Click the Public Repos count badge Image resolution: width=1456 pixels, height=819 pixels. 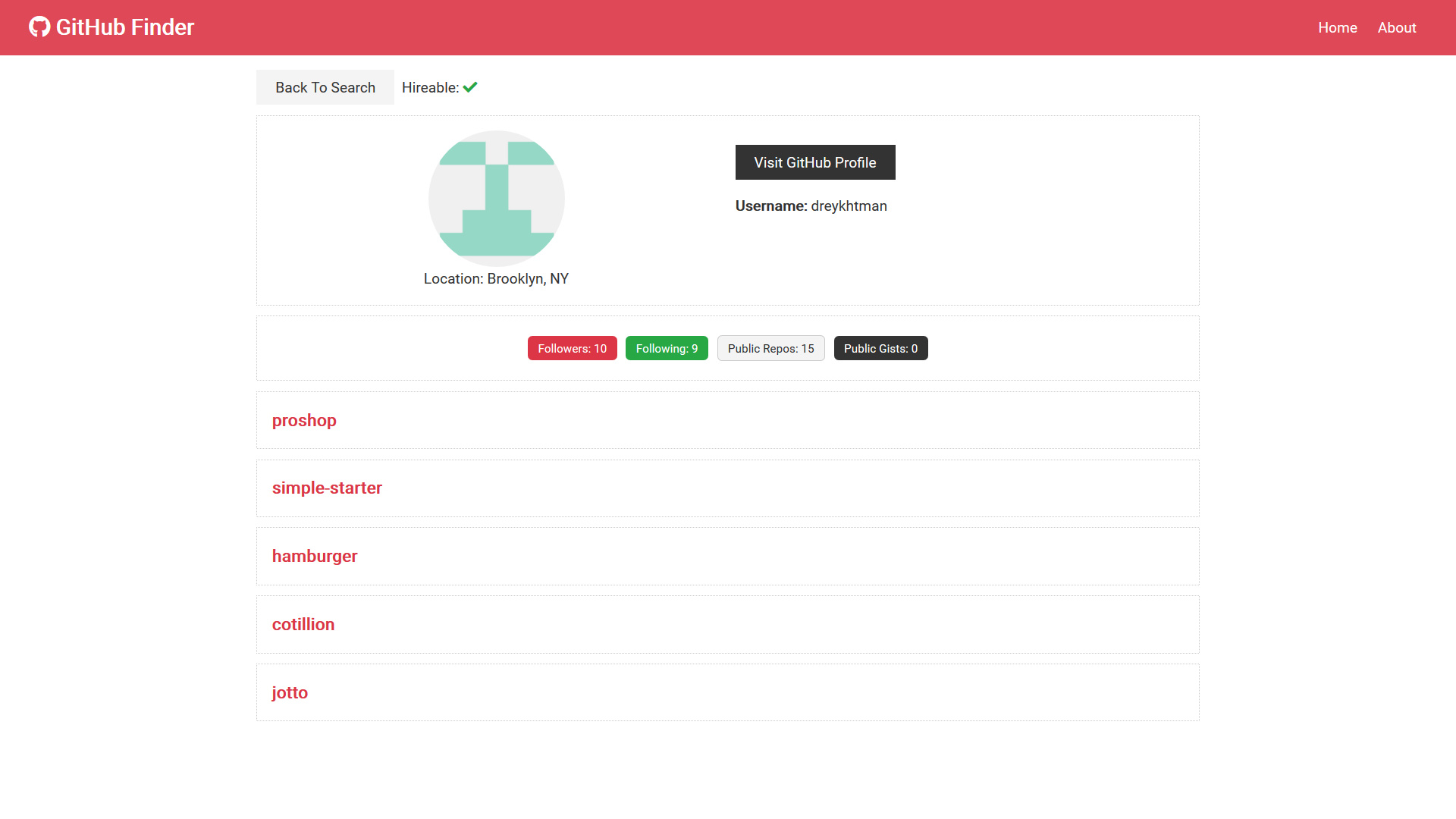[x=770, y=347]
